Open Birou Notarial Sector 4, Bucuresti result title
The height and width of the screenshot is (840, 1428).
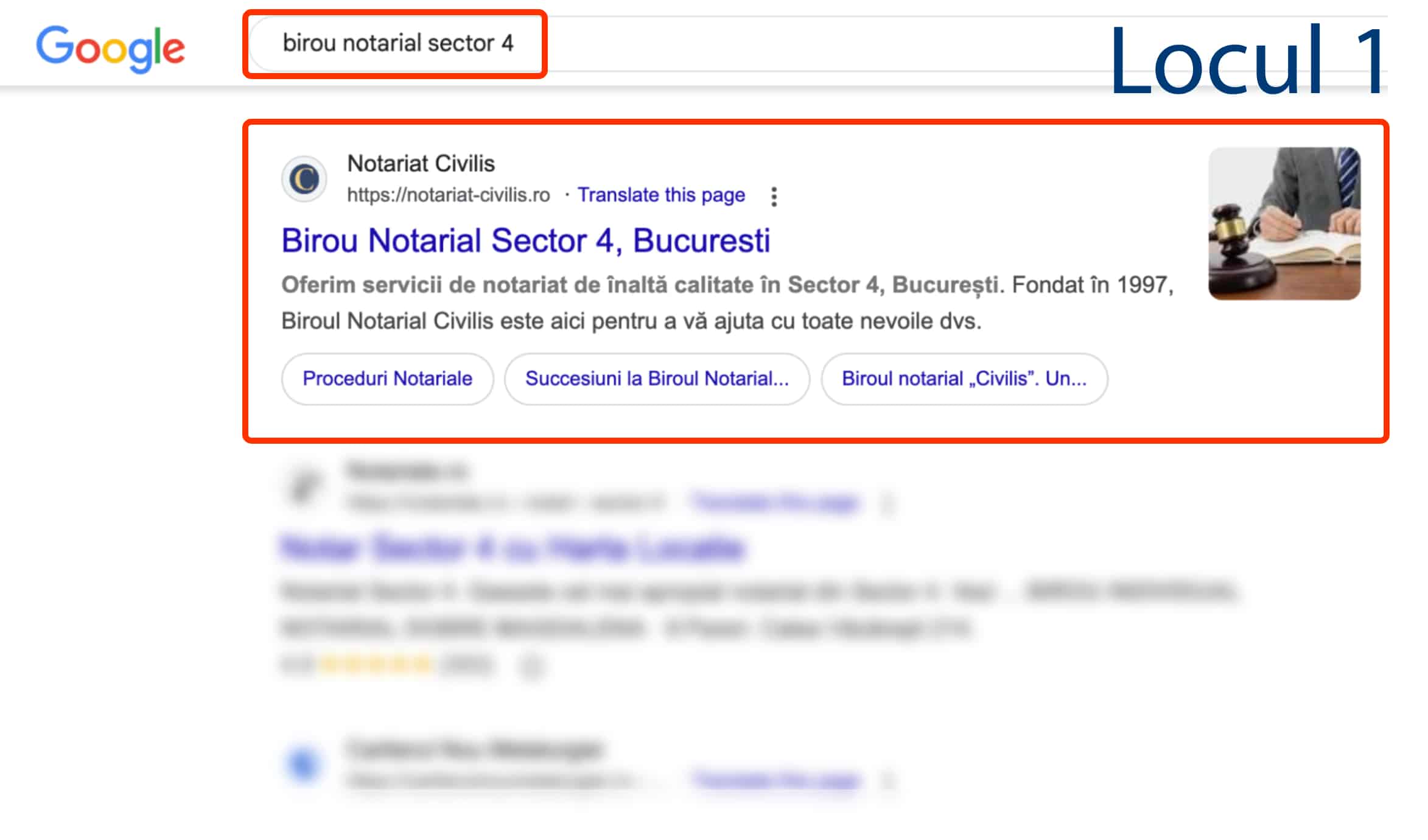[x=525, y=240]
